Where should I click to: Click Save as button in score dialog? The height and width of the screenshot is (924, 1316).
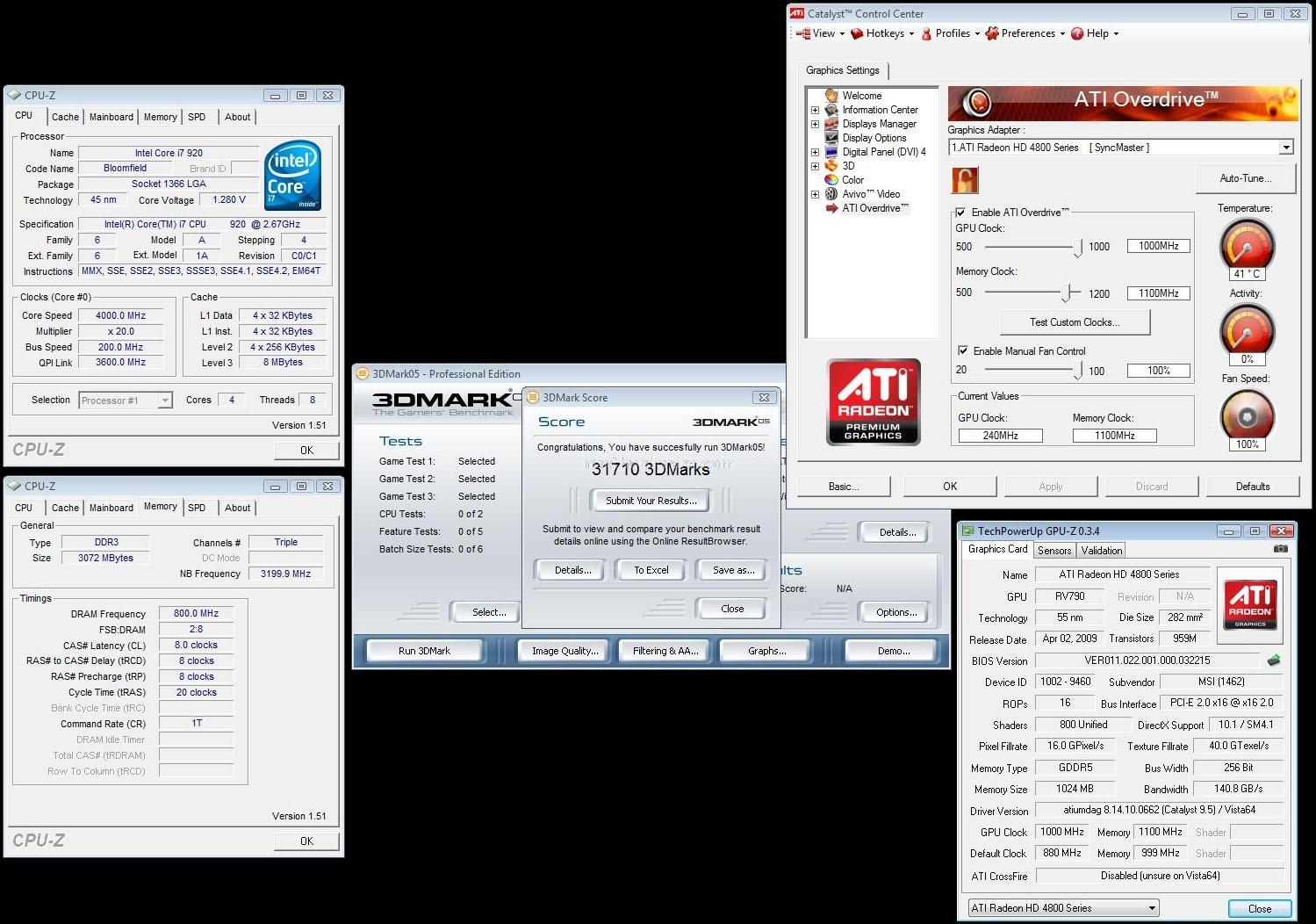734,570
